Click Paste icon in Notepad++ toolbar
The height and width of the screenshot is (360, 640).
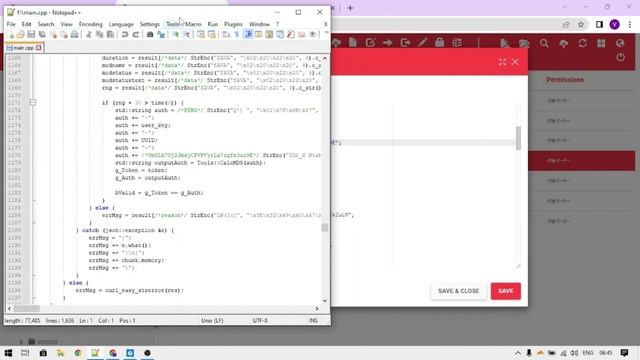click(110, 35)
